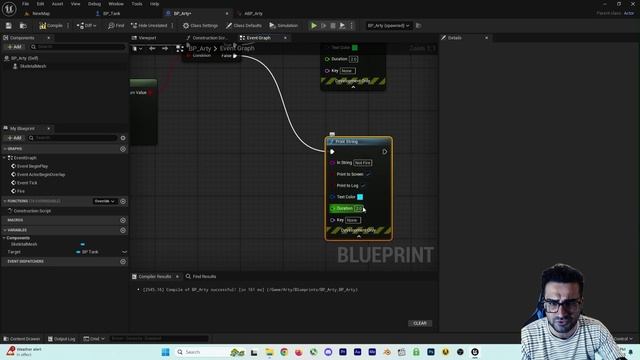Open Class Settings

[x=200, y=25]
